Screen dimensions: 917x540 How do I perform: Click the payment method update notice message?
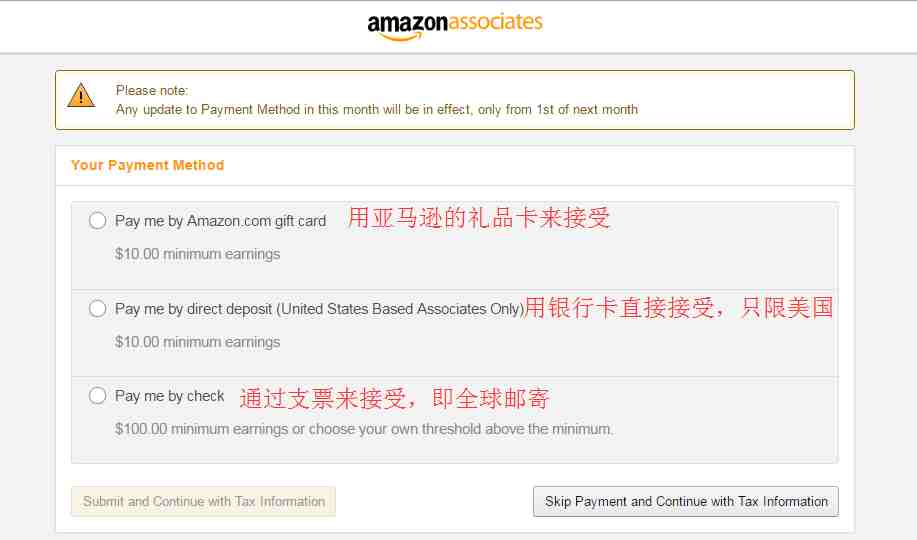click(377, 109)
